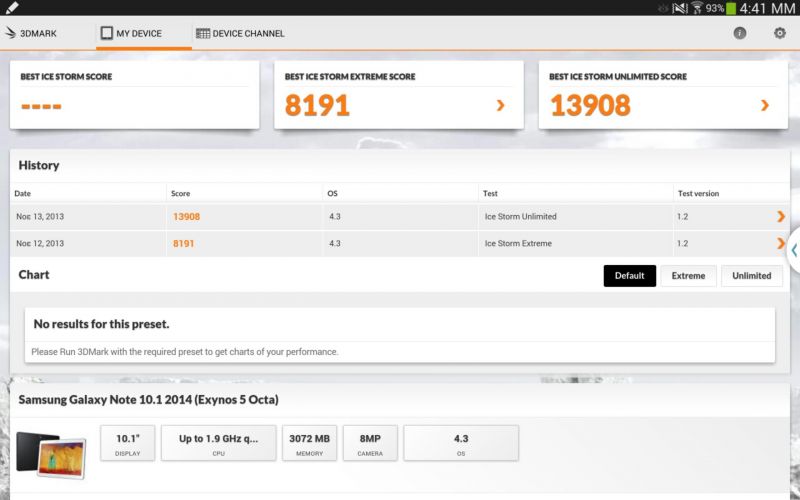Tap the 3072 MB Memory spec box

309,443
